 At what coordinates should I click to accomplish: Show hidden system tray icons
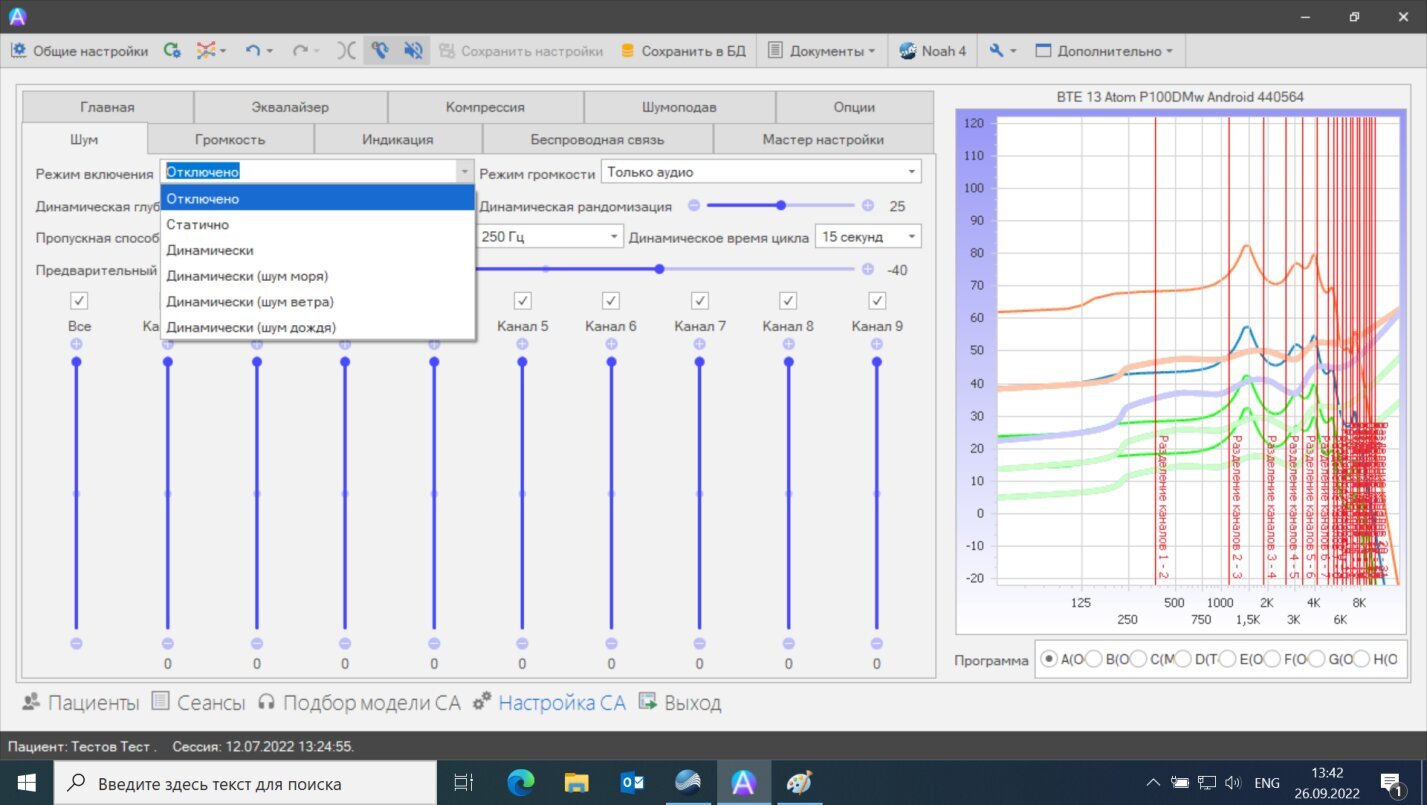[x=1153, y=783]
